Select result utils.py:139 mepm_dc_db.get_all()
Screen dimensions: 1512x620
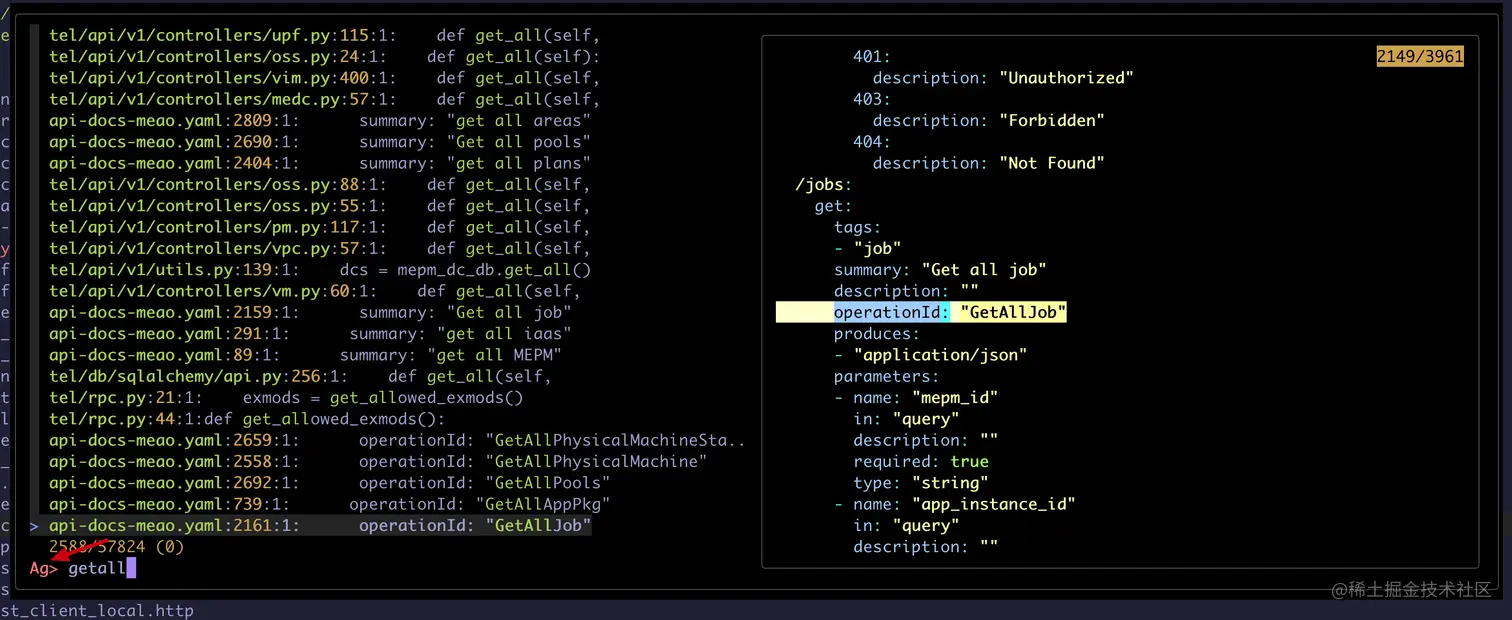[320, 270]
